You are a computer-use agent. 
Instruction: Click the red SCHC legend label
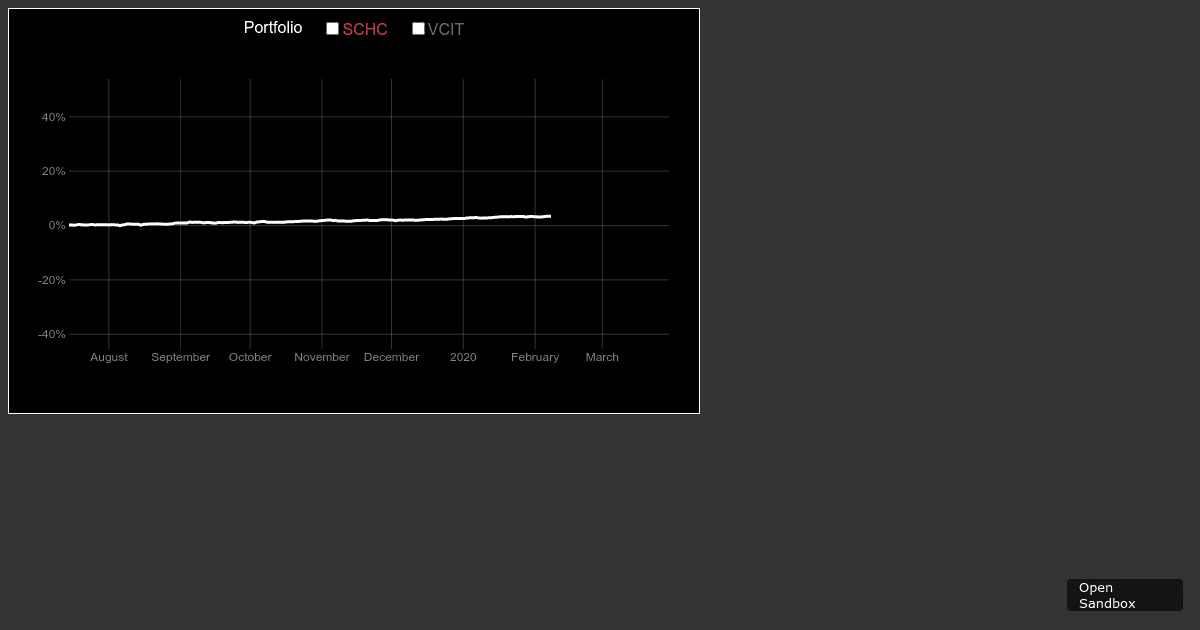[365, 30]
